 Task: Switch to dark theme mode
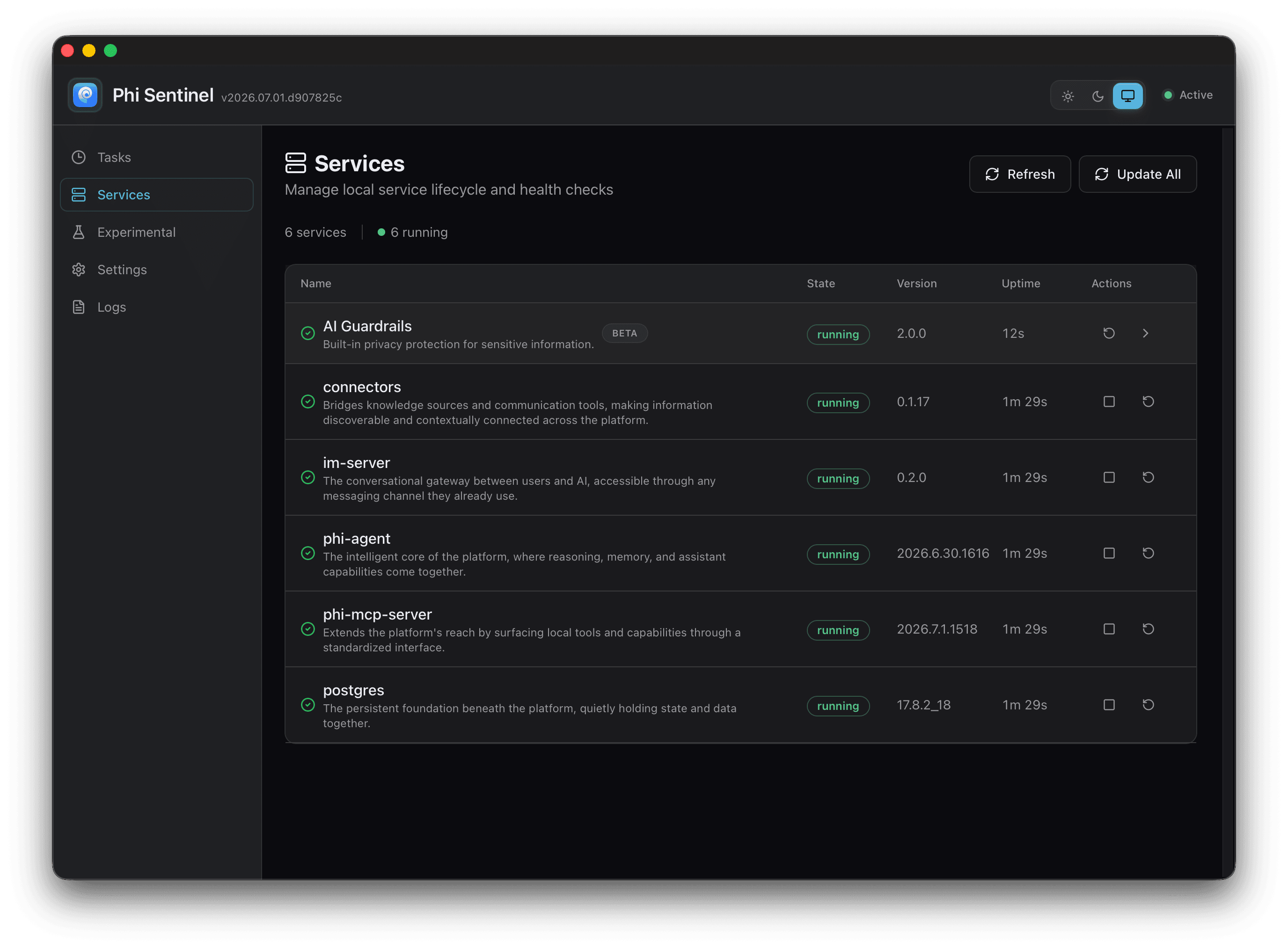(1097, 96)
